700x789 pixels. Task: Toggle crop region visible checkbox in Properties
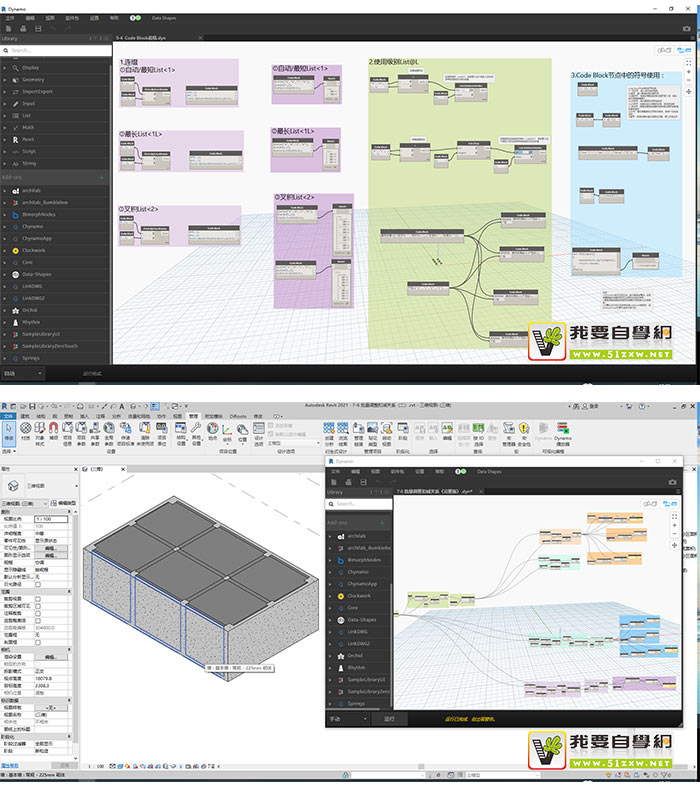38,606
